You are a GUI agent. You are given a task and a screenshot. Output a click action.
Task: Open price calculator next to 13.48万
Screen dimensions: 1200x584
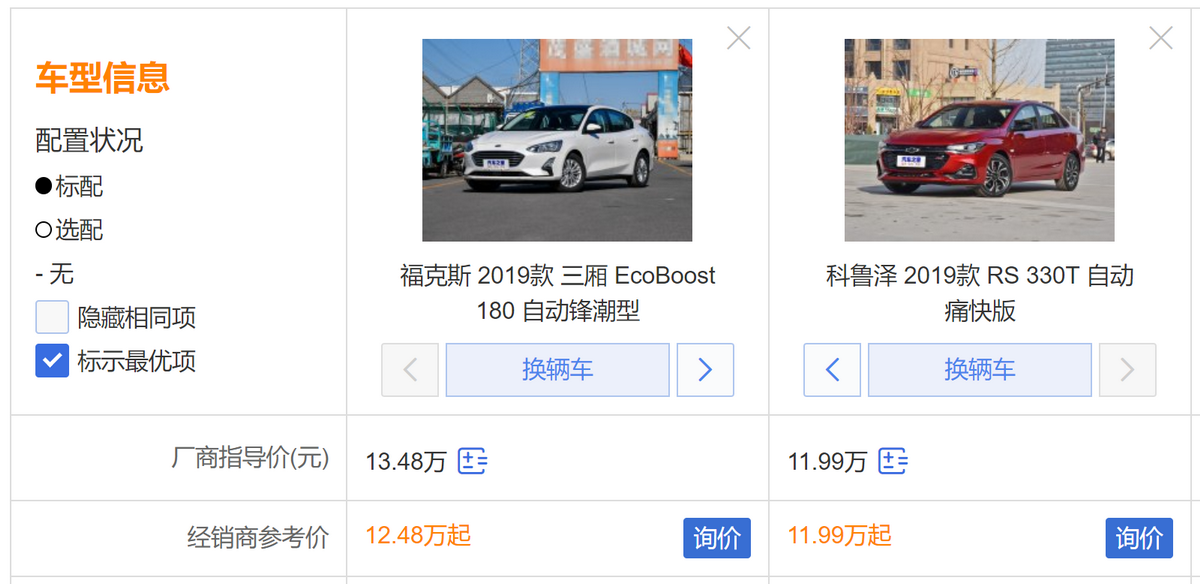tap(472, 461)
